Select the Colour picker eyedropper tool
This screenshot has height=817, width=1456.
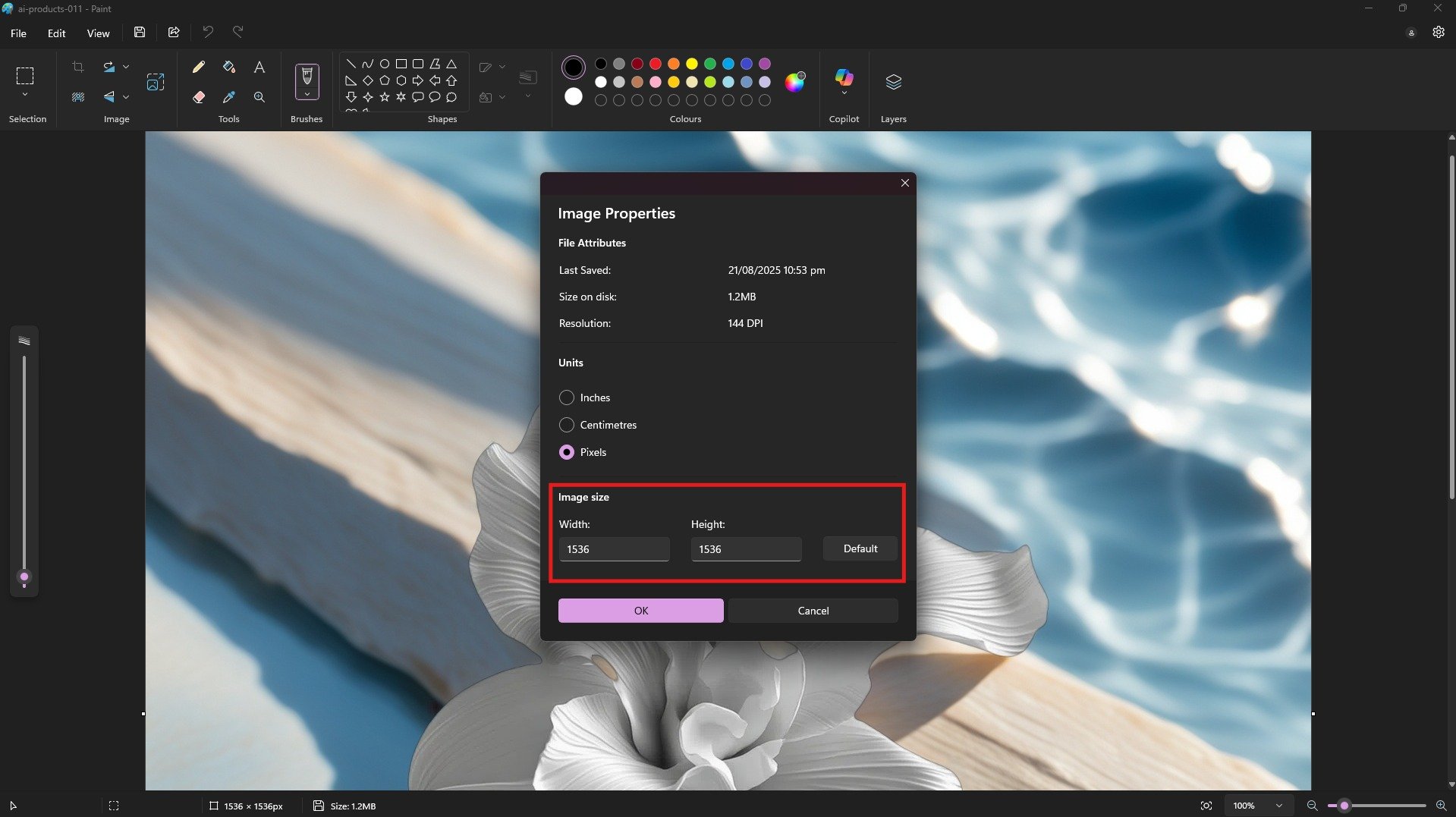[229, 97]
